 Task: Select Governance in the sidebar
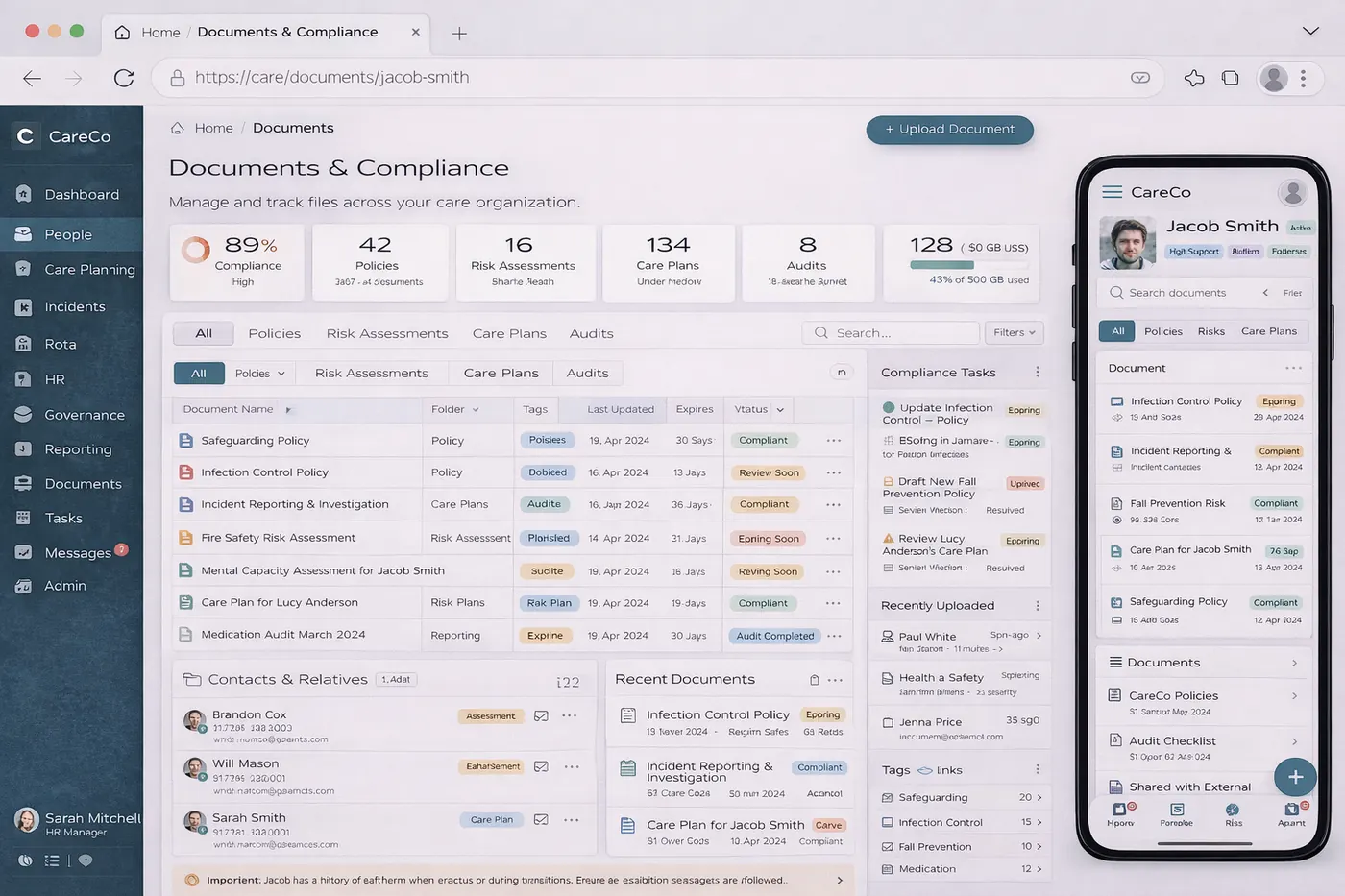(x=86, y=414)
